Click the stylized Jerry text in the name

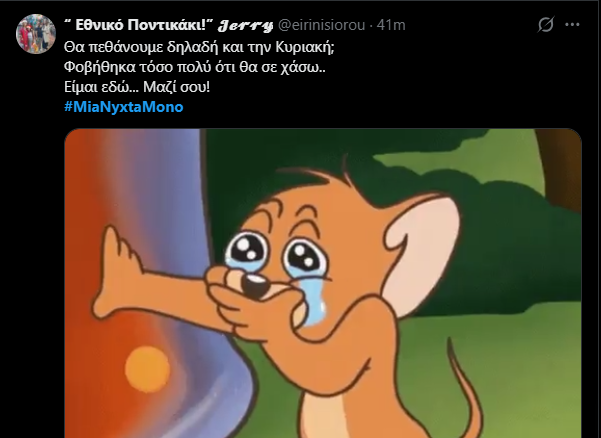click(x=245, y=26)
